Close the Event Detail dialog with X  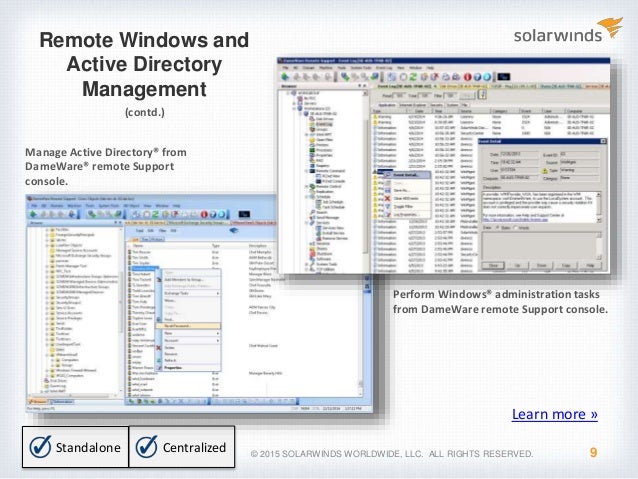(x=603, y=141)
